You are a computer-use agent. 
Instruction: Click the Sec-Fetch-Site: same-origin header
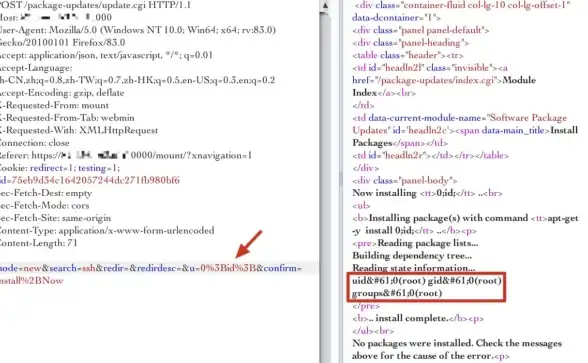[56, 218]
